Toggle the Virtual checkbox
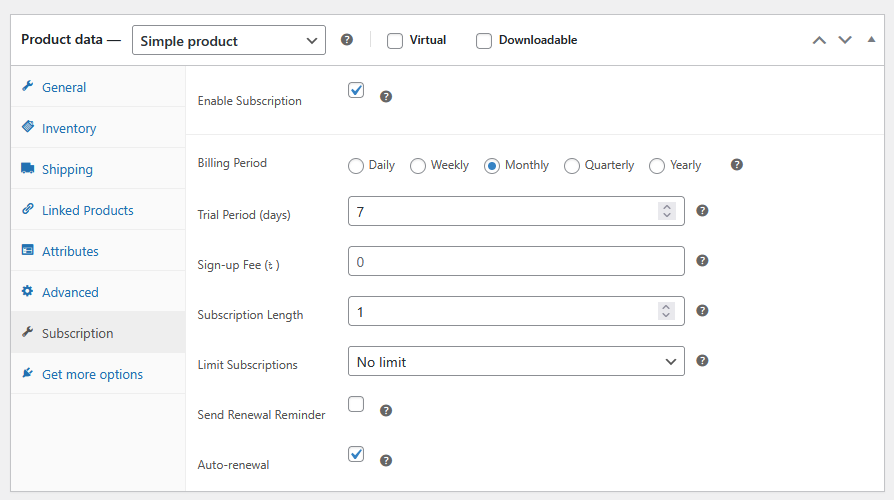Screen dimensions: 894x500 click(x=395, y=41)
